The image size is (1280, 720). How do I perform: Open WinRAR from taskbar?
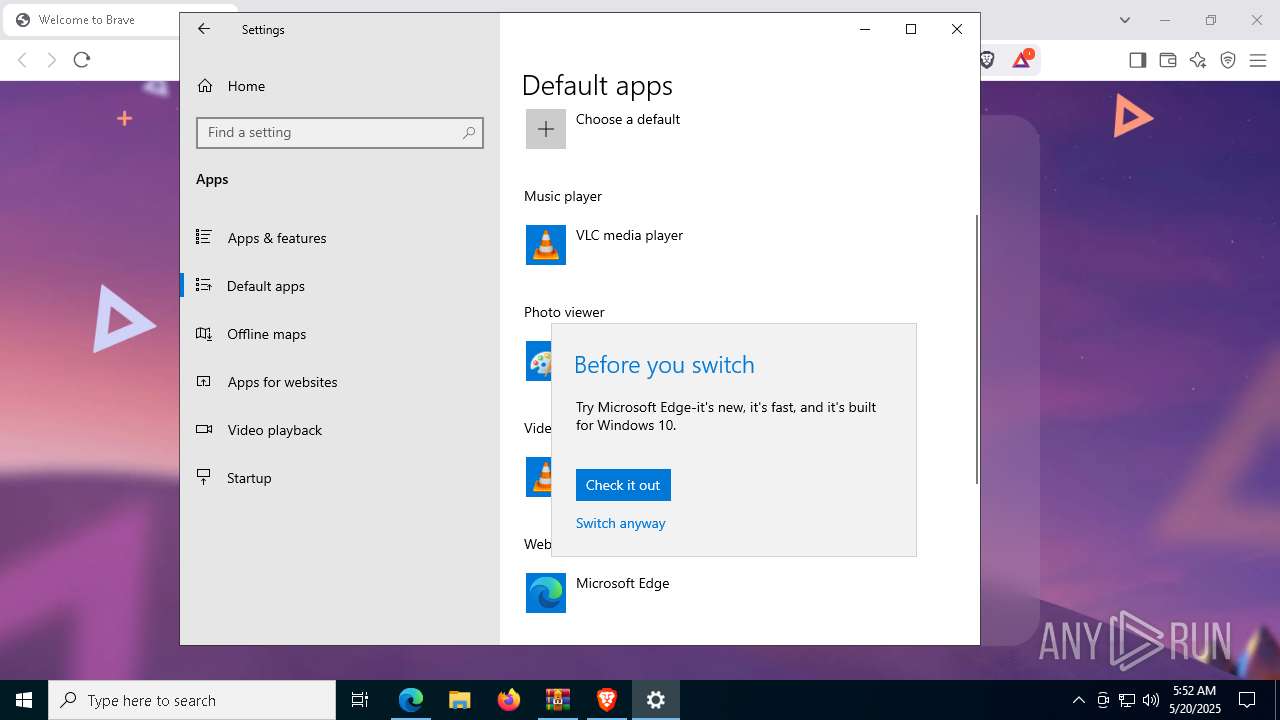tap(558, 700)
